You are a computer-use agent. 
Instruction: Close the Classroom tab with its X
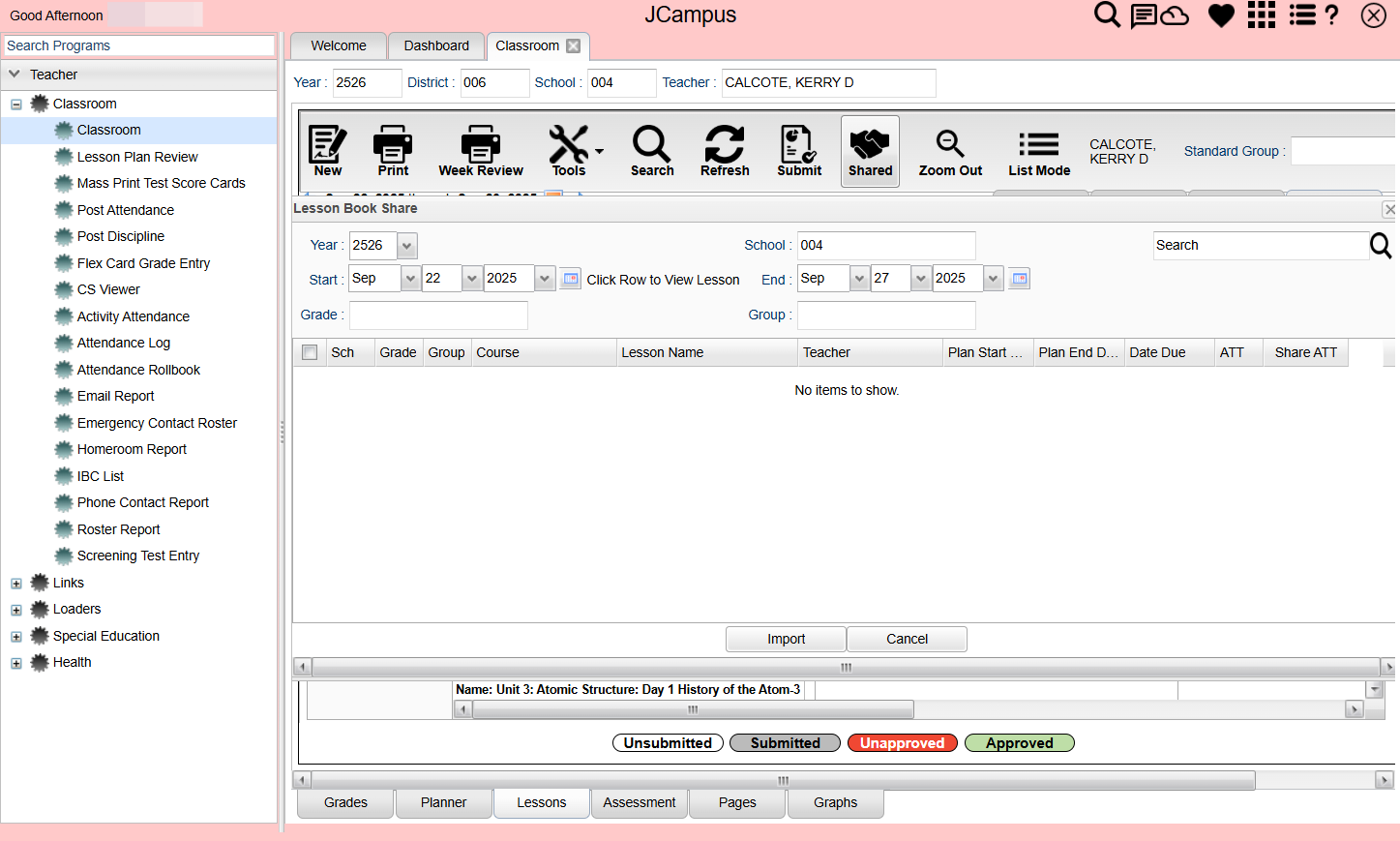tap(574, 45)
